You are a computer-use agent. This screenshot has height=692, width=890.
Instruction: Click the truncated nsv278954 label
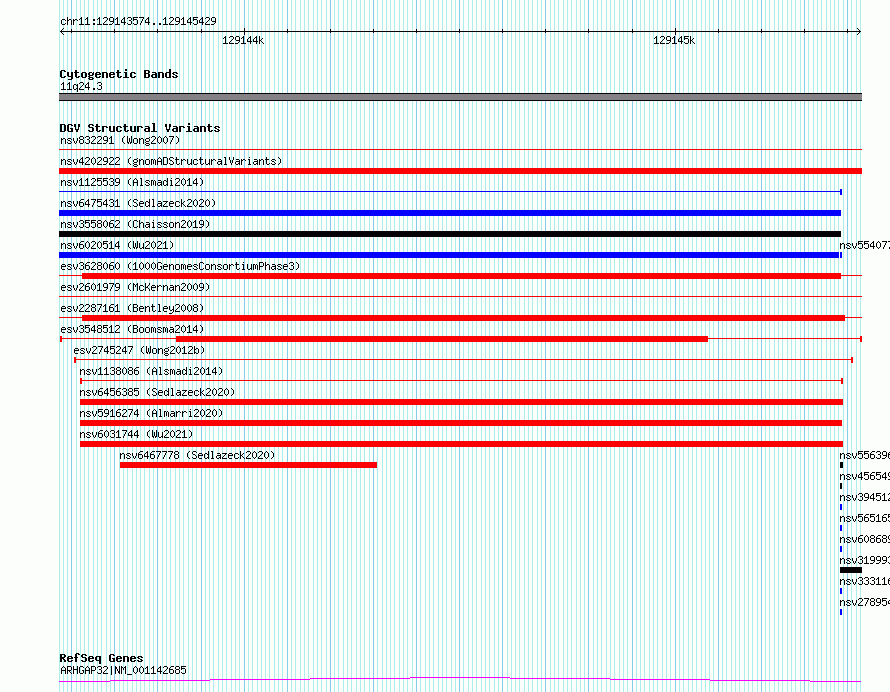click(864, 602)
